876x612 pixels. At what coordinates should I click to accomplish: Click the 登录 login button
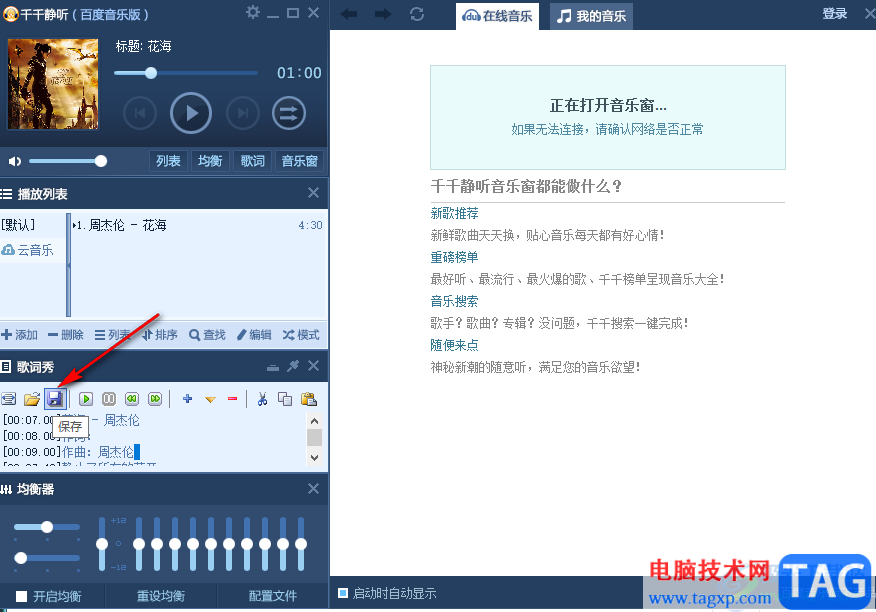(x=835, y=13)
